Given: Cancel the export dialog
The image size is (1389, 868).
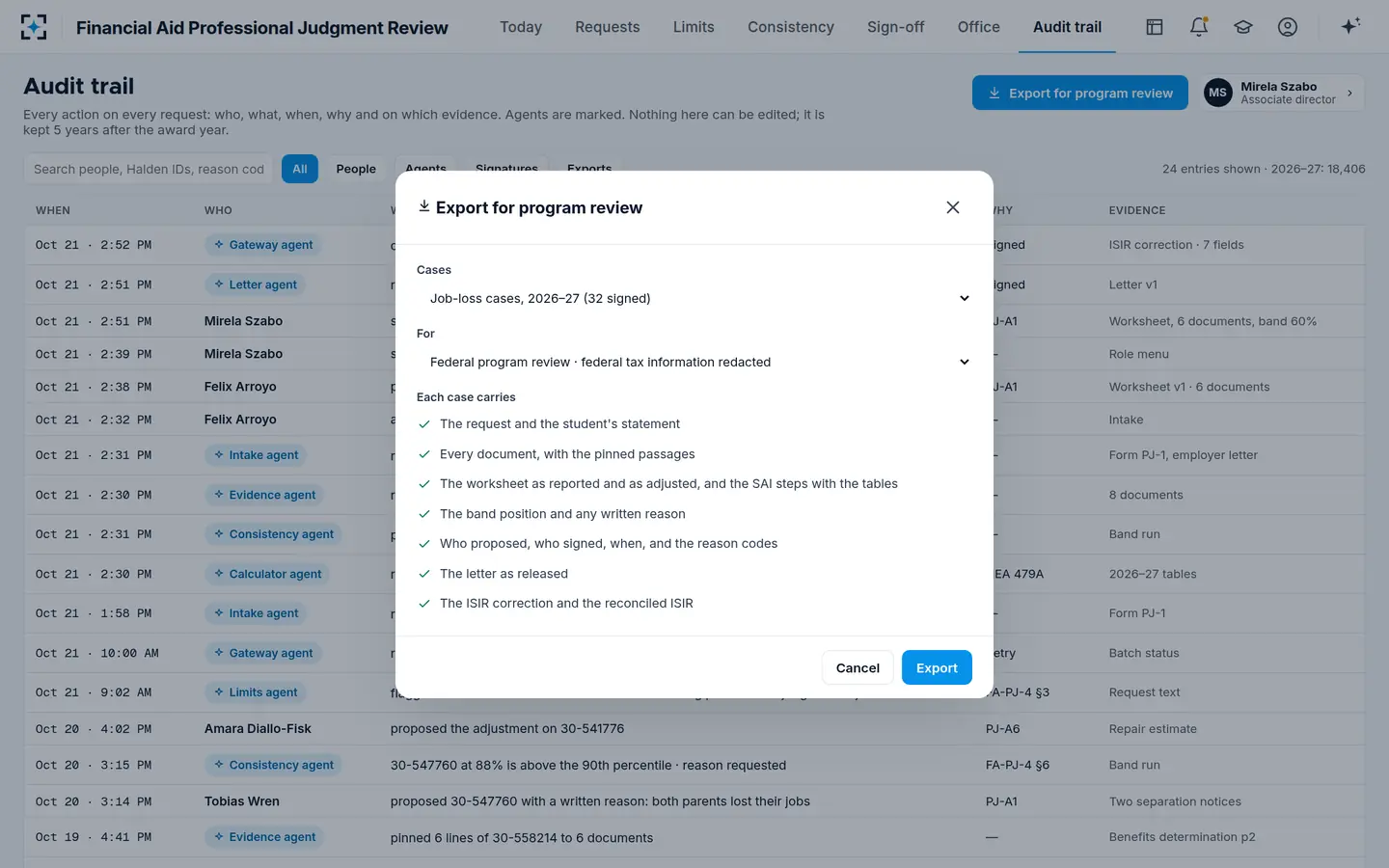Looking at the screenshot, I should pos(858,667).
